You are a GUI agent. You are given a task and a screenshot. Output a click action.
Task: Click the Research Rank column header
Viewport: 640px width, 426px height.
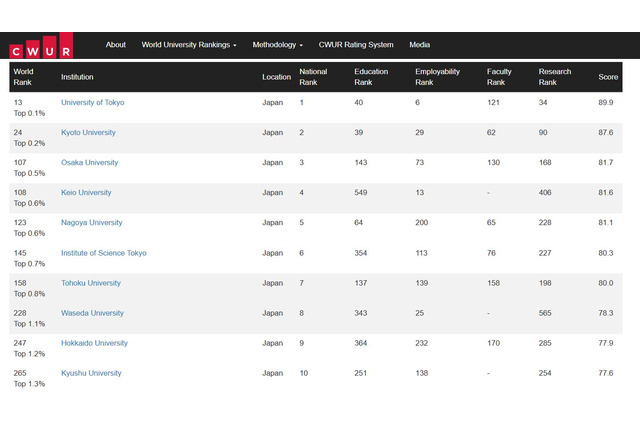tap(555, 77)
